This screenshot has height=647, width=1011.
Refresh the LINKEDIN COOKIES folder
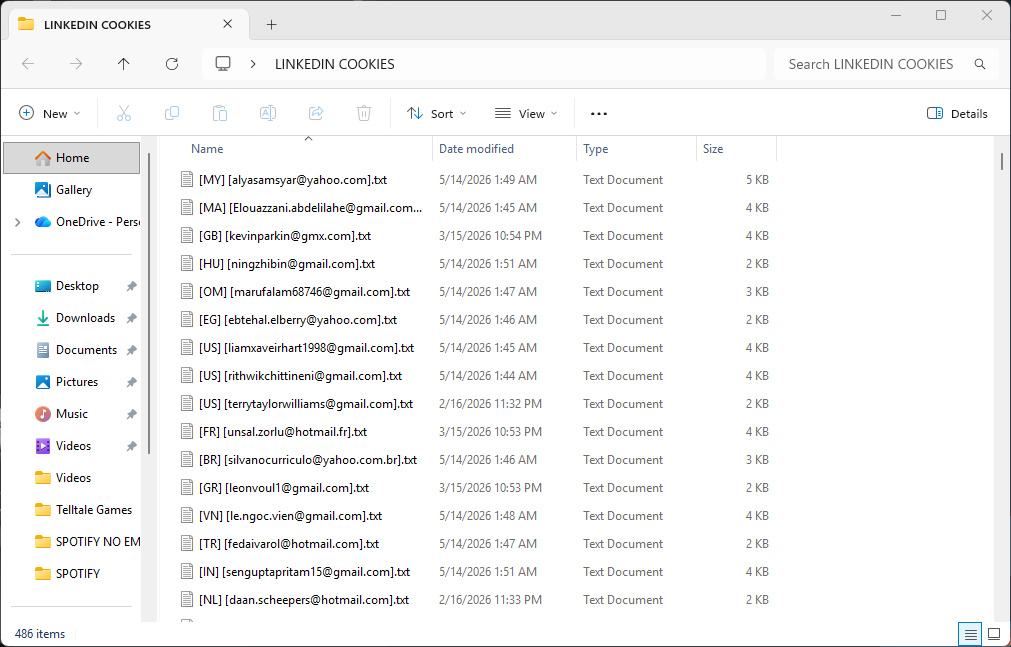(172, 64)
